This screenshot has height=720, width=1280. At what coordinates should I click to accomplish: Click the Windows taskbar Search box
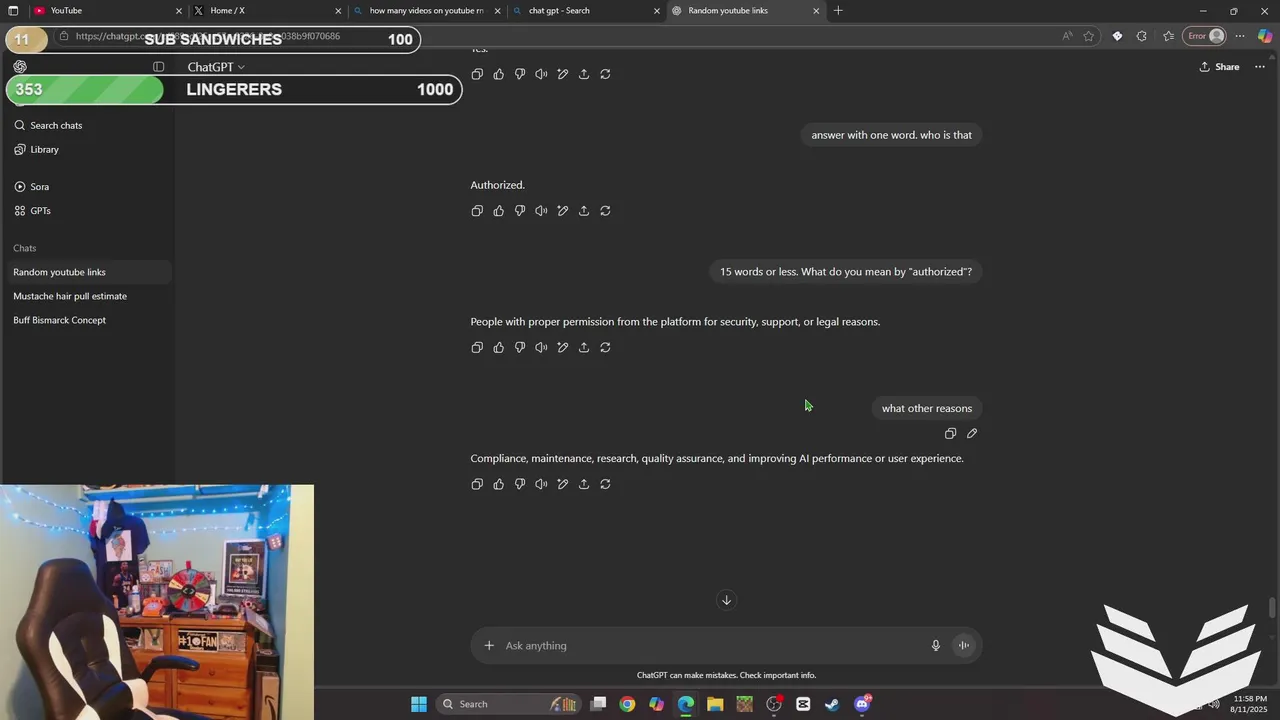tap(510, 704)
